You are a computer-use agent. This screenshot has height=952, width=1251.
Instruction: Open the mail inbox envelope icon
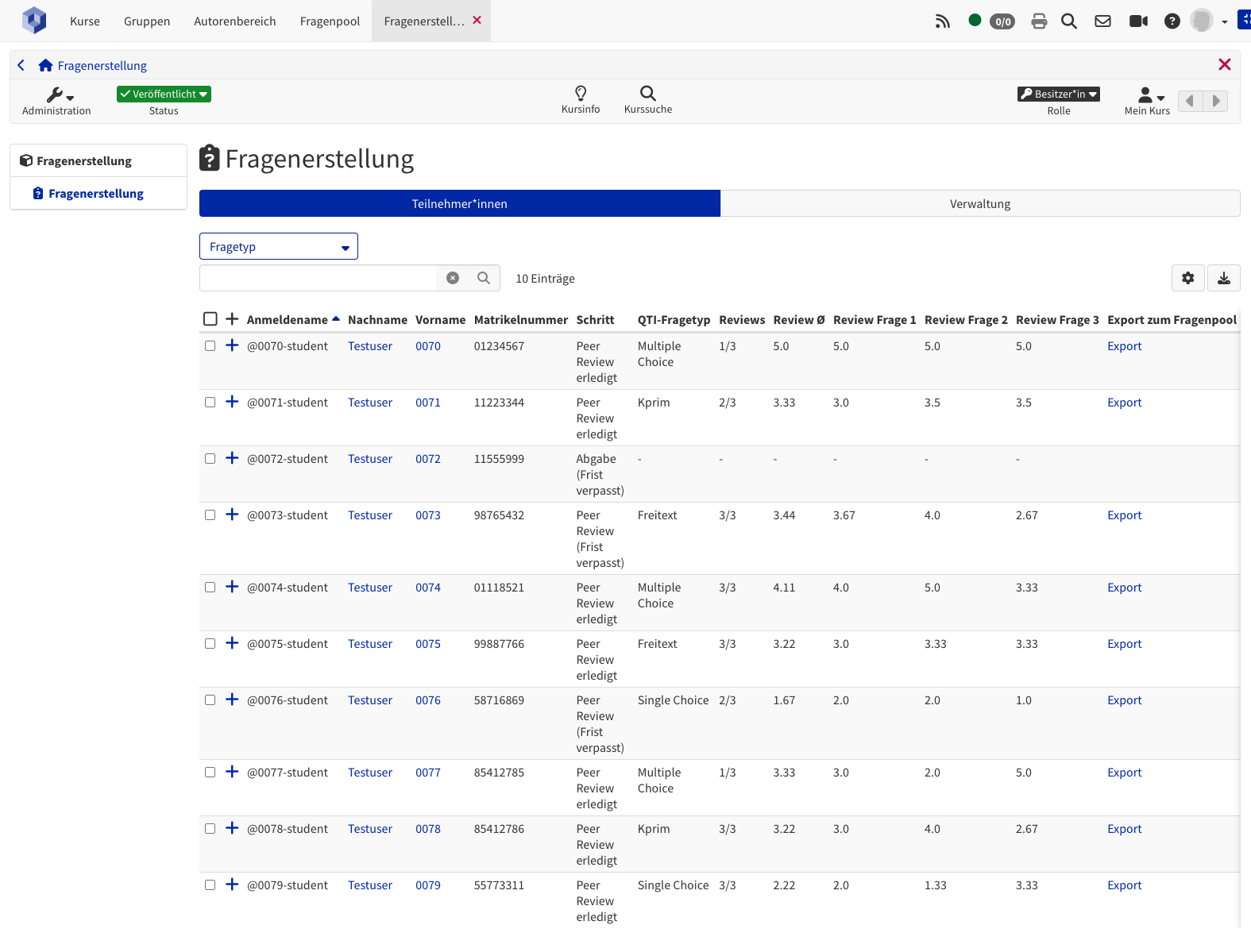(x=1102, y=21)
